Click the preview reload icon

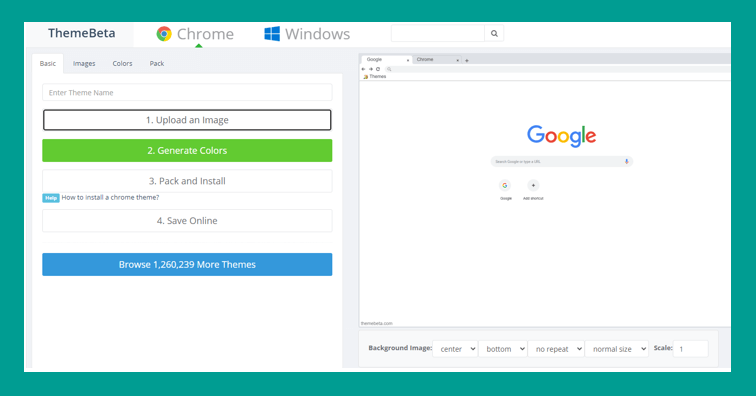[x=378, y=69]
